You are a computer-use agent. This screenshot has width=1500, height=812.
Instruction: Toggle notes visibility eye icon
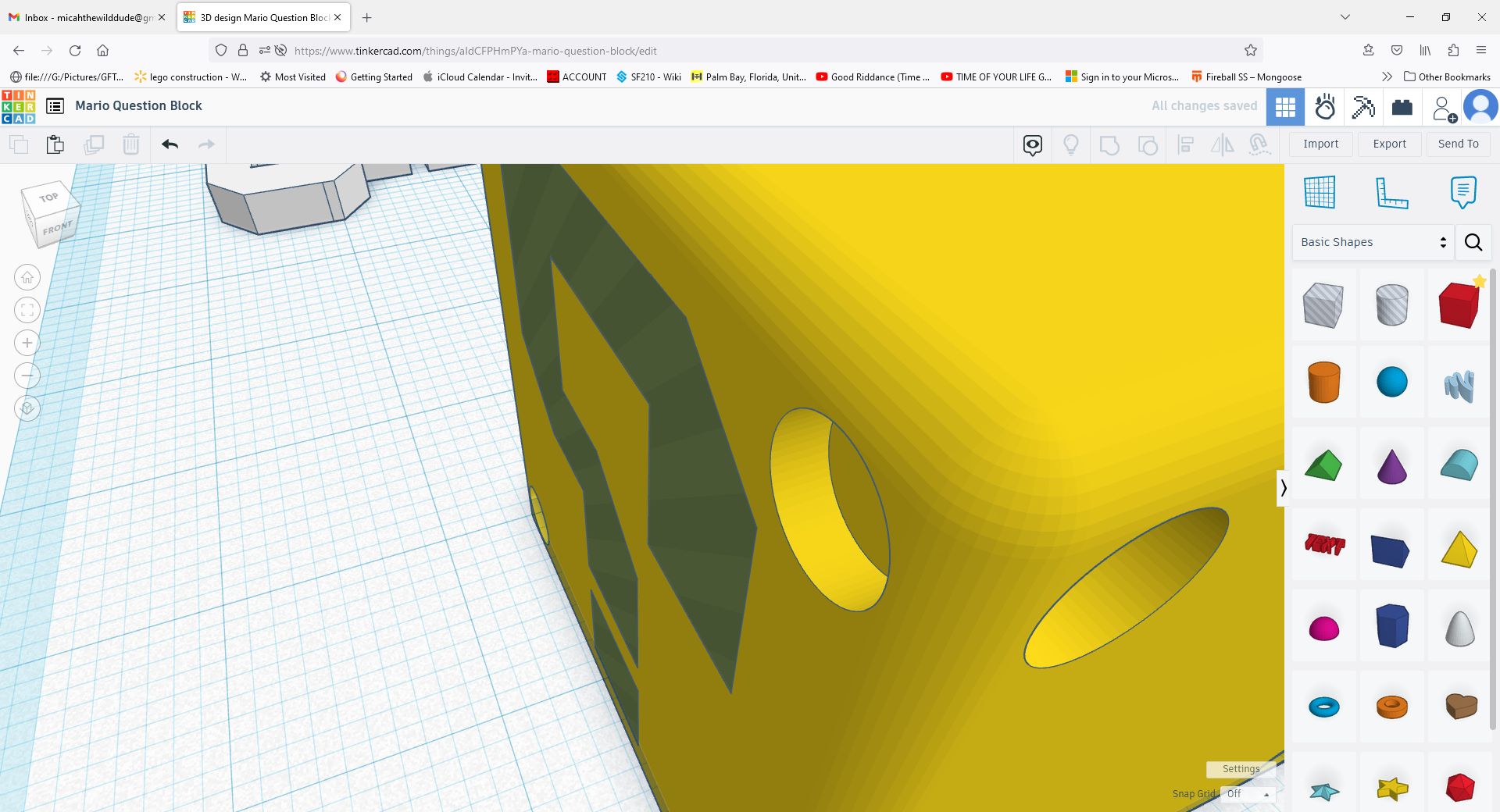pyautogui.click(x=1033, y=144)
